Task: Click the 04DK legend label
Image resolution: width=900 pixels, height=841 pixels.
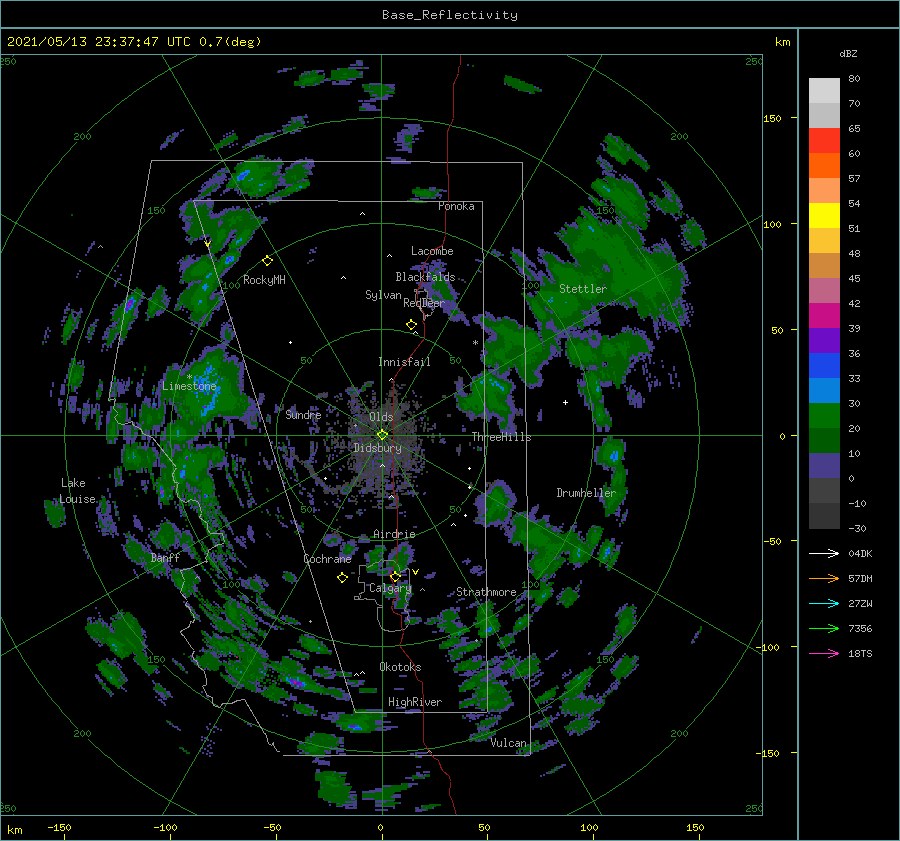Action: (x=860, y=553)
